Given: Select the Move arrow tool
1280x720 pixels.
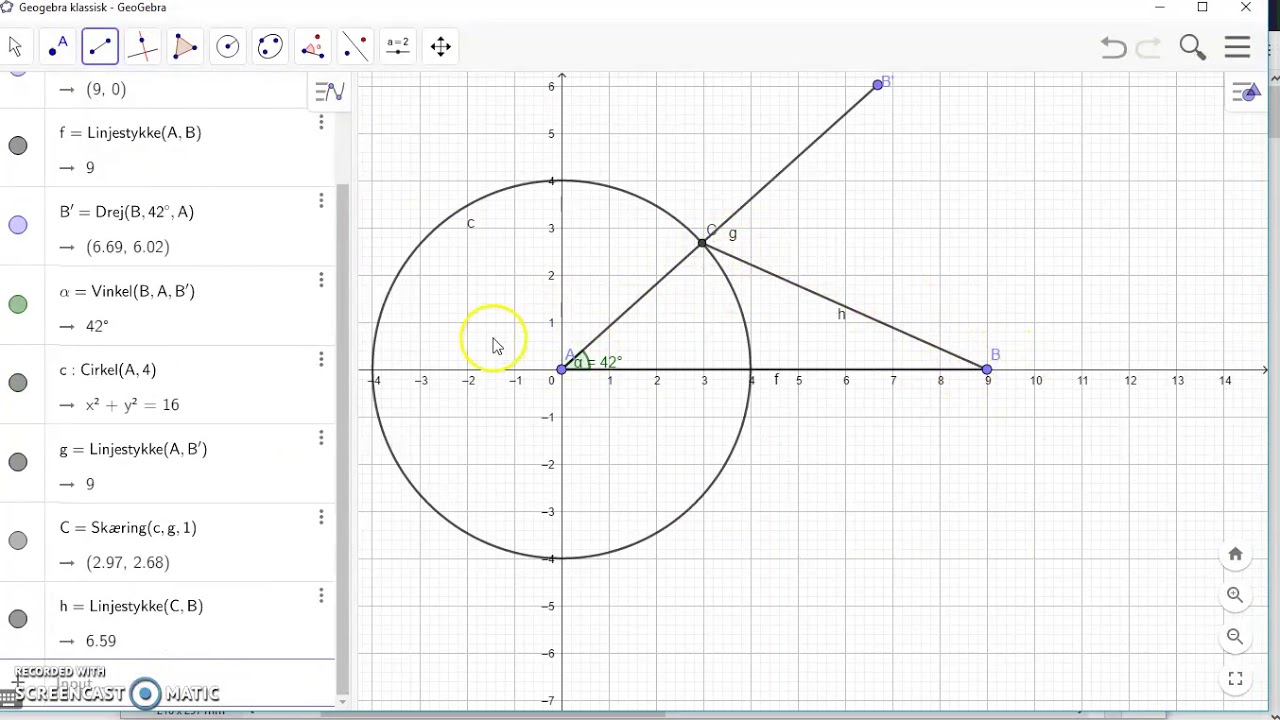Looking at the screenshot, I should (x=15, y=46).
